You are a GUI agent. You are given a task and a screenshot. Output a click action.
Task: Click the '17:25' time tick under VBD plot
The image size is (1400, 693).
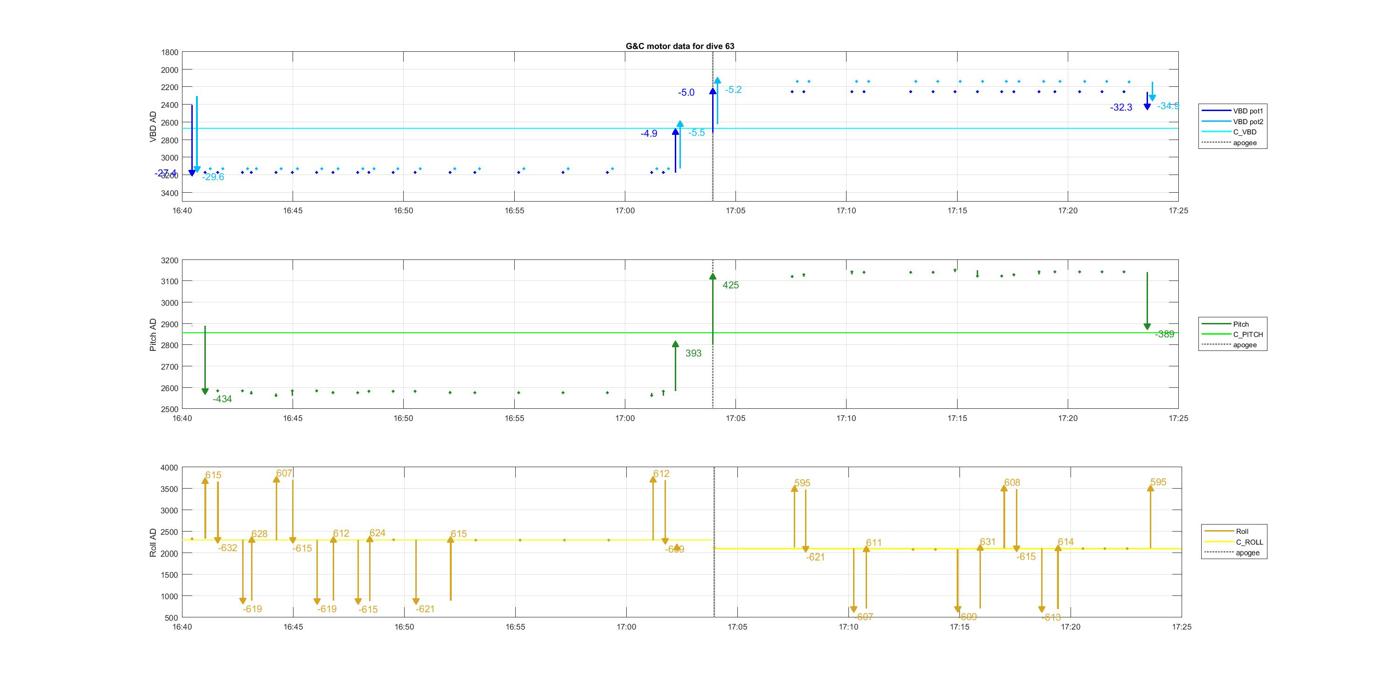pyautogui.click(x=1178, y=211)
